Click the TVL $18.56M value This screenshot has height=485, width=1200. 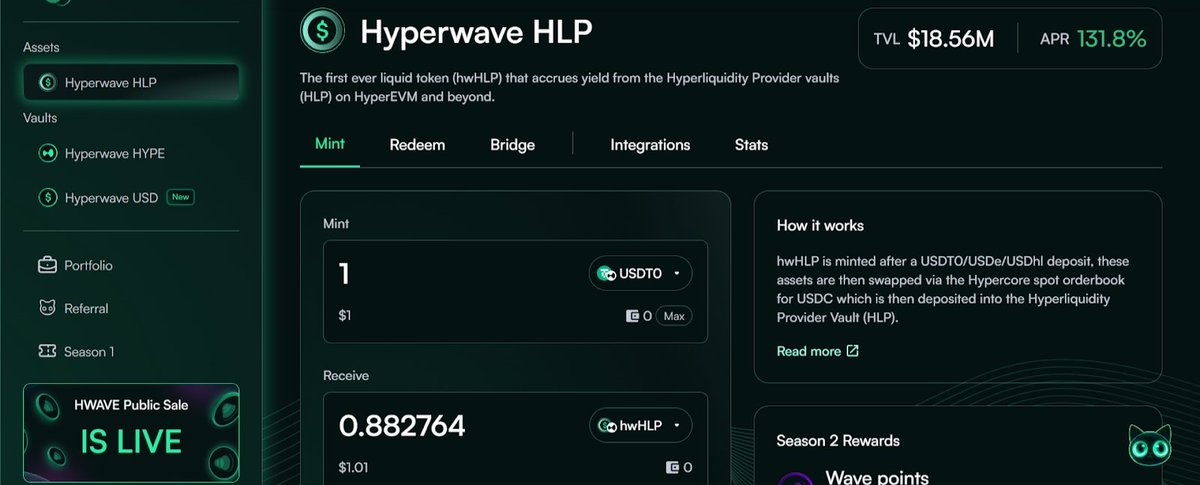tap(950, 40)
